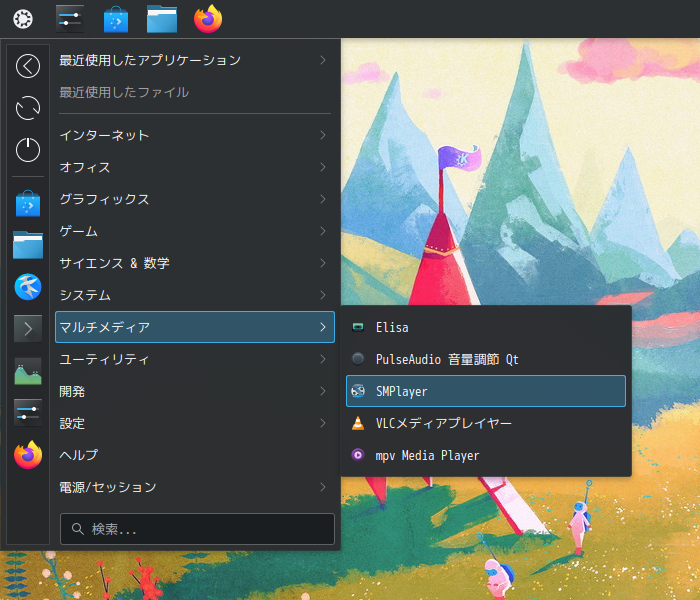
Task: Open Discover from the menu favorites sidebar
Action: 28,204
